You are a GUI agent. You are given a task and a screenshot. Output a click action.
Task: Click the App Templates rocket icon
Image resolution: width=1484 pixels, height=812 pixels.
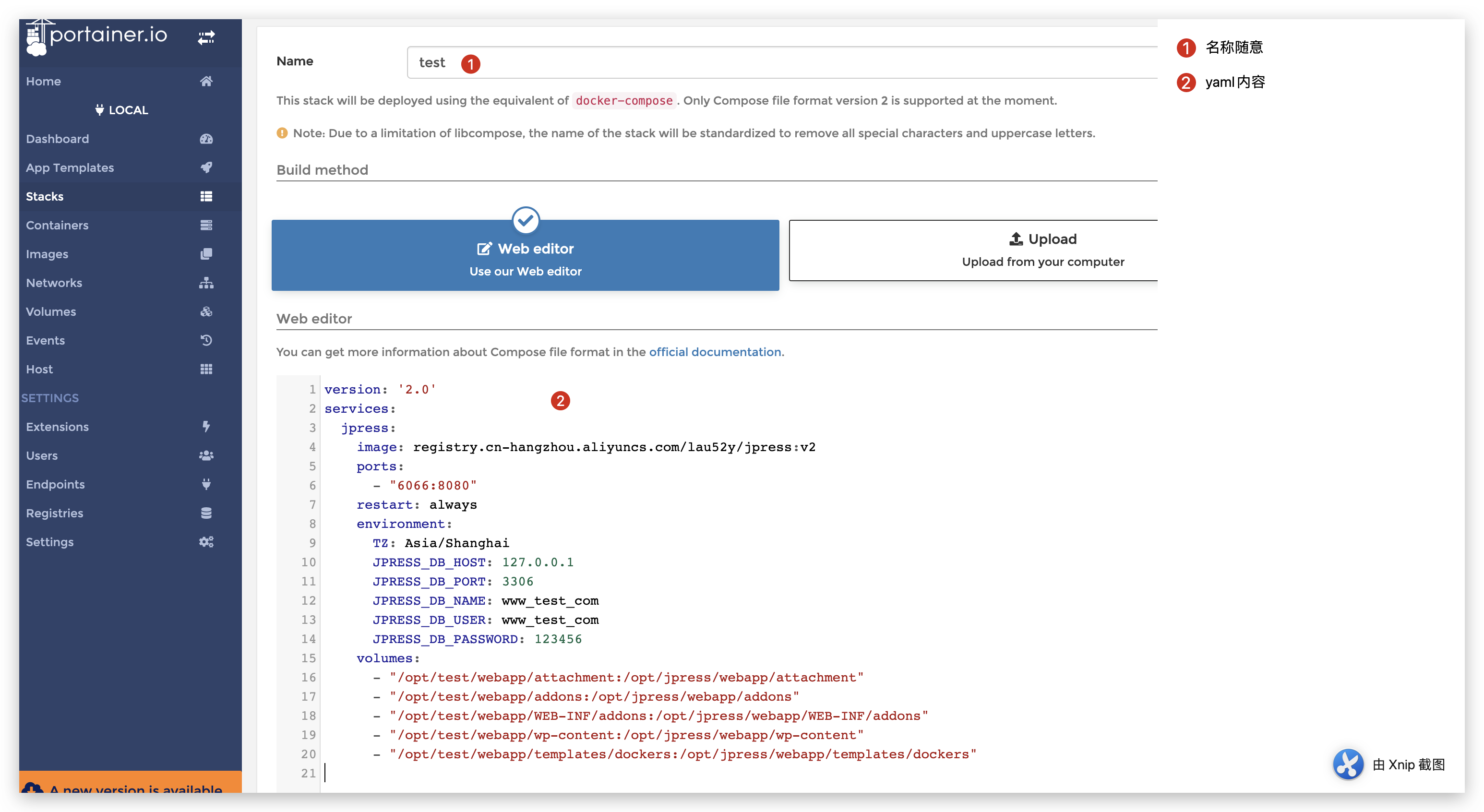click(206, 167)
